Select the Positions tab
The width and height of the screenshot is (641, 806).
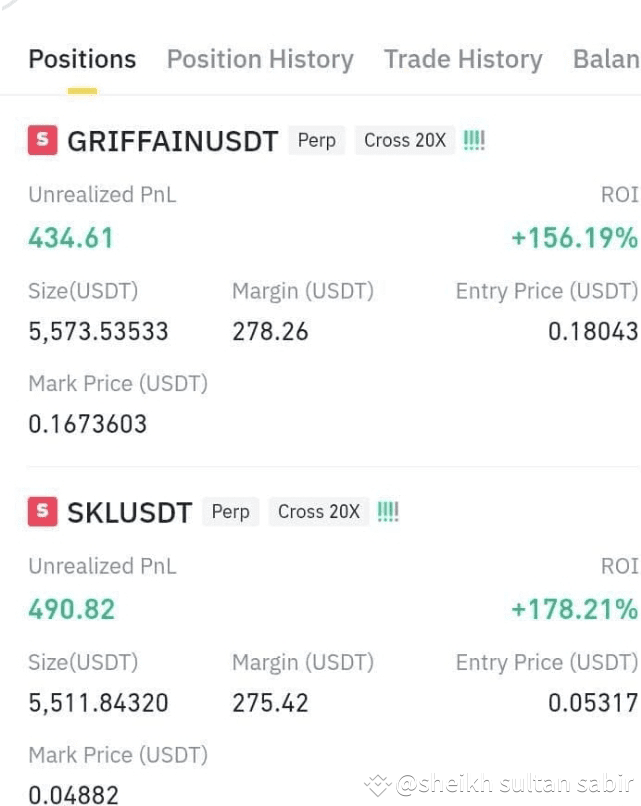point(82,59)
